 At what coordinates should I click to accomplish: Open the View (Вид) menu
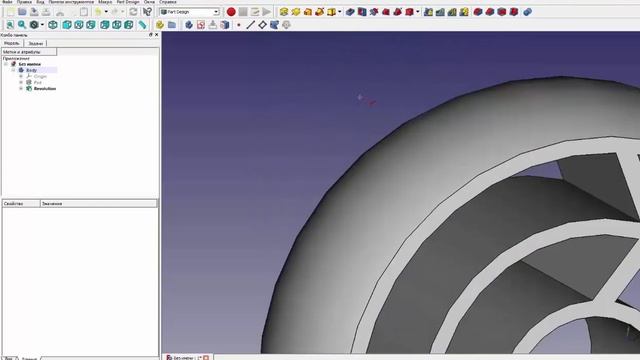[40, 2]
